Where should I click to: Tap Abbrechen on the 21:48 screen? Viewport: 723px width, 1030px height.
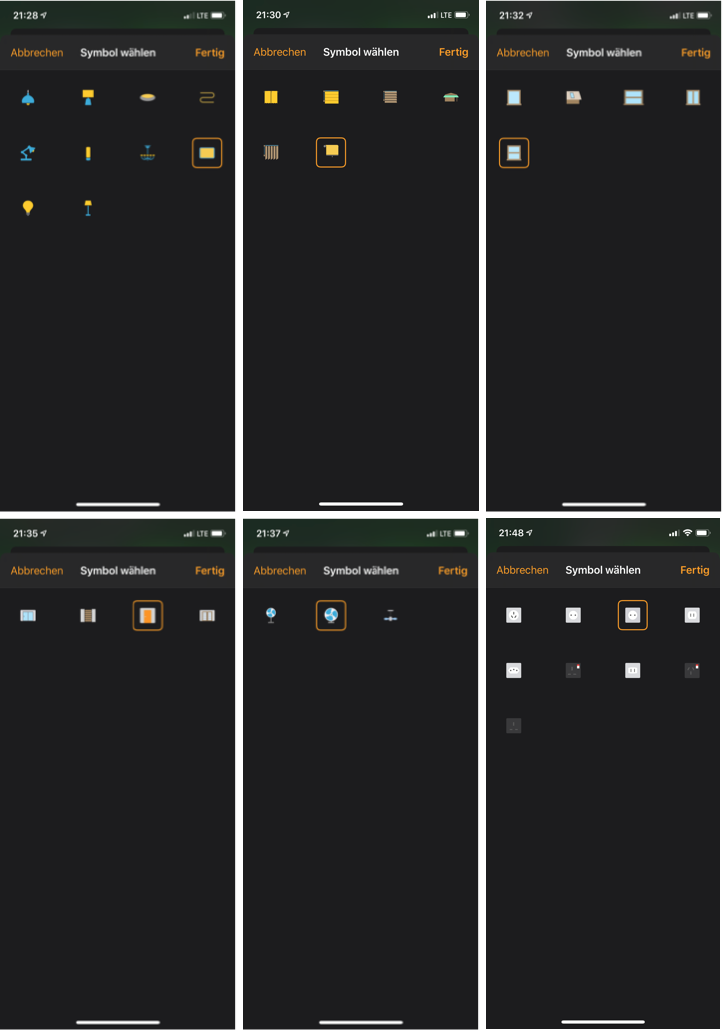pos(522,570)
